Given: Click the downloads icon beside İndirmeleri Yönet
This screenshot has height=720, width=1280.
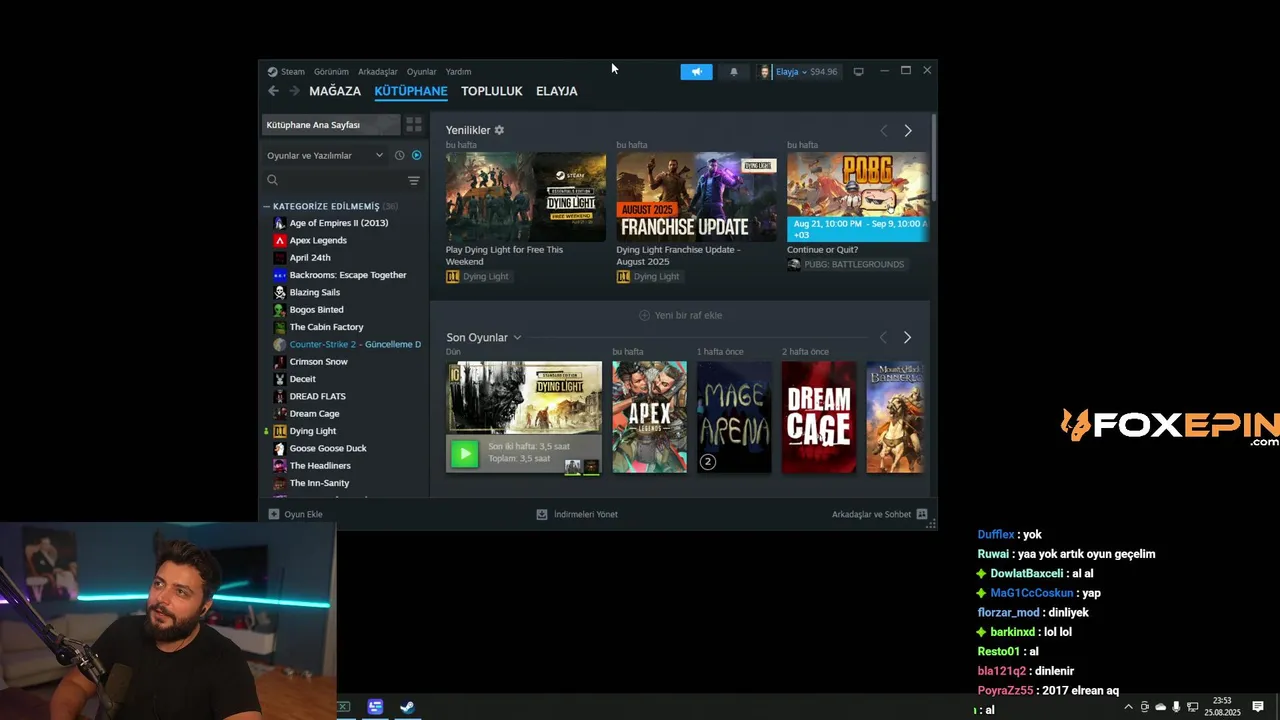Looking at the screenshot, I should [x=542, y=514].
